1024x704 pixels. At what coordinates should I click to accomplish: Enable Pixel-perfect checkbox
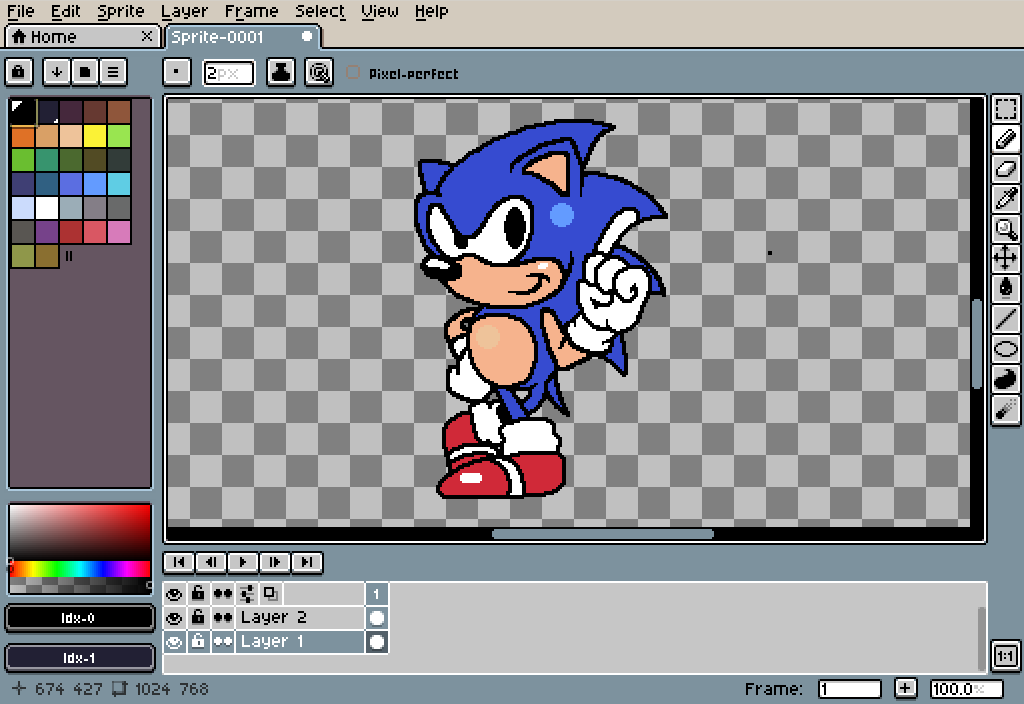[x=353, y=72]
